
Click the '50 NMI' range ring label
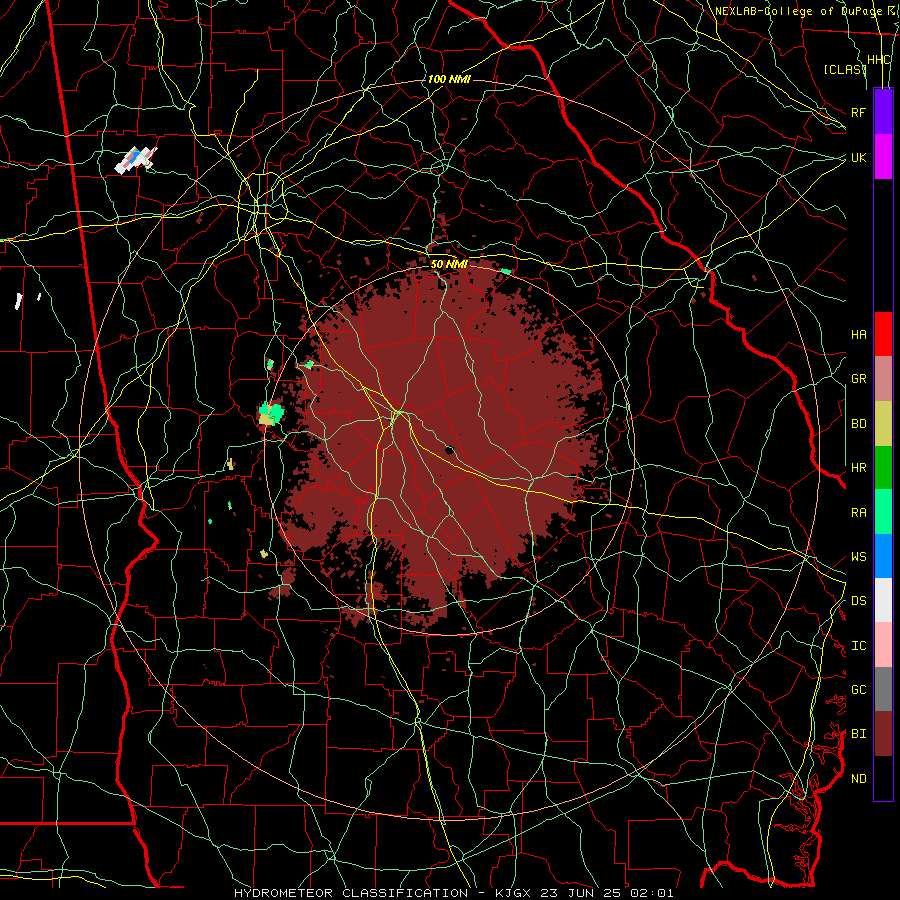click(449, 264)
